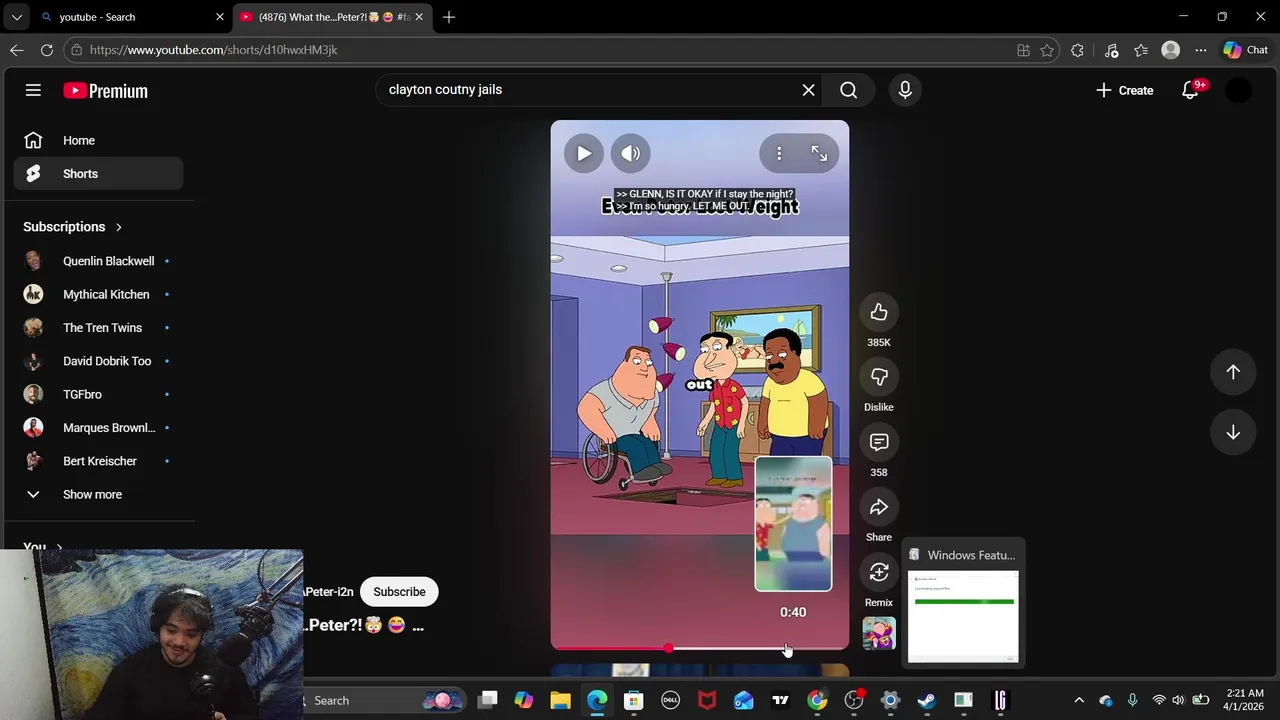Expand the Subscriptions section

tap(73, 227)
